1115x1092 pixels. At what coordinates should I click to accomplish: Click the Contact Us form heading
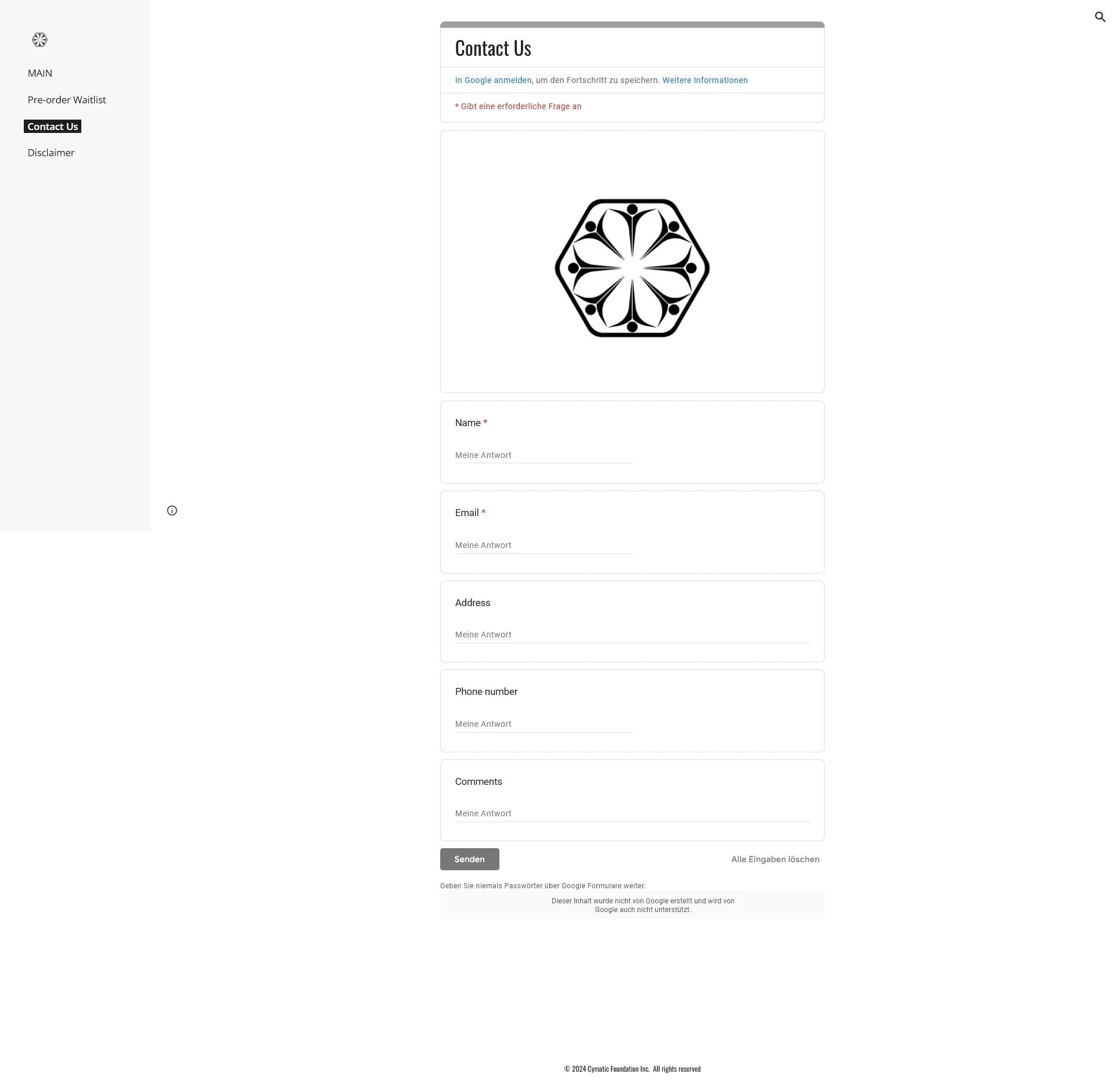click(493, 48)
